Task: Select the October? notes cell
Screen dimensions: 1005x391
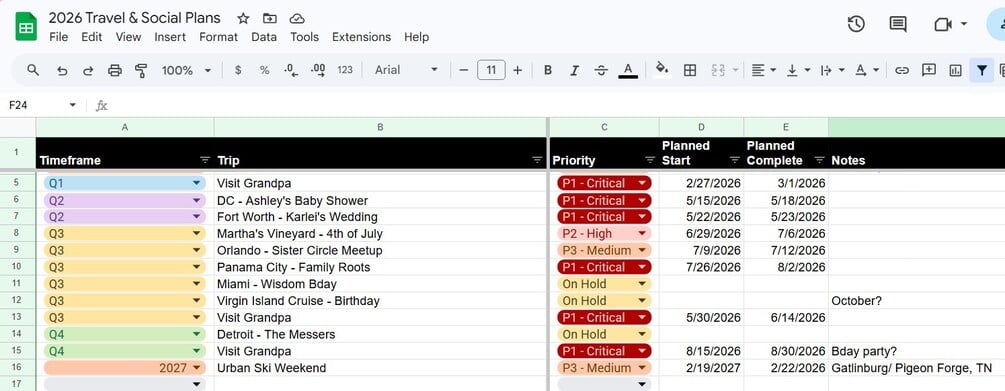Action: coord(917,301)
